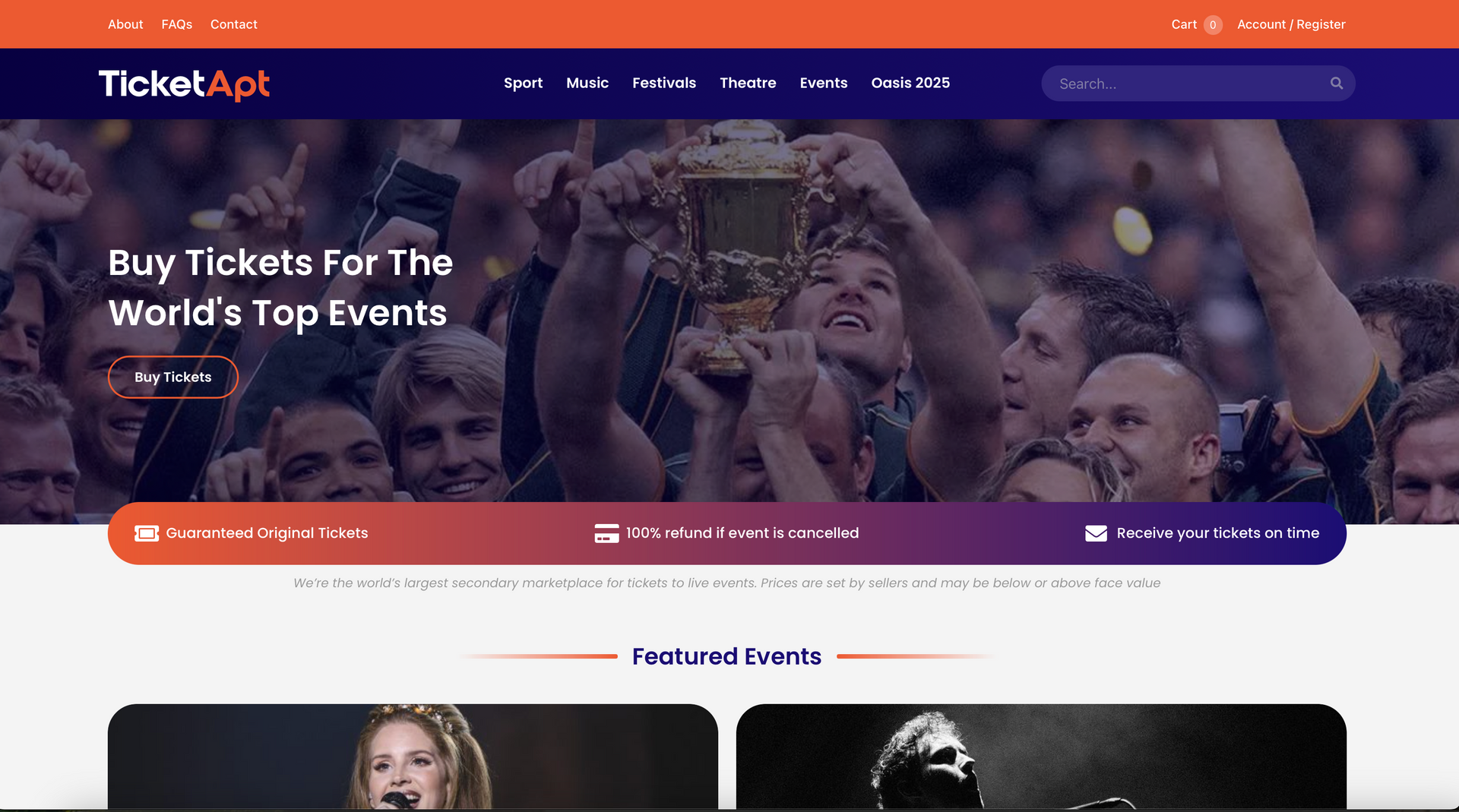Click the Buy Tickets button
The width and height of the screenshot is (1459, 812).
pos(173,377)
